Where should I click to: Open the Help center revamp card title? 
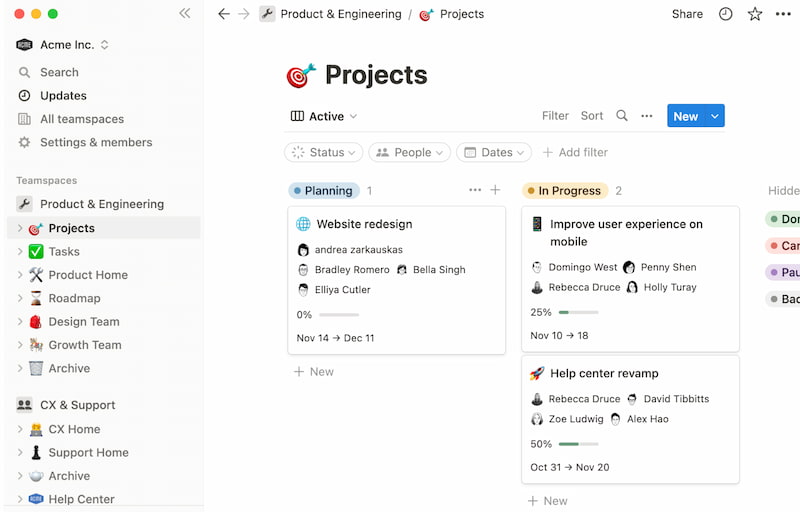(604, 373)
